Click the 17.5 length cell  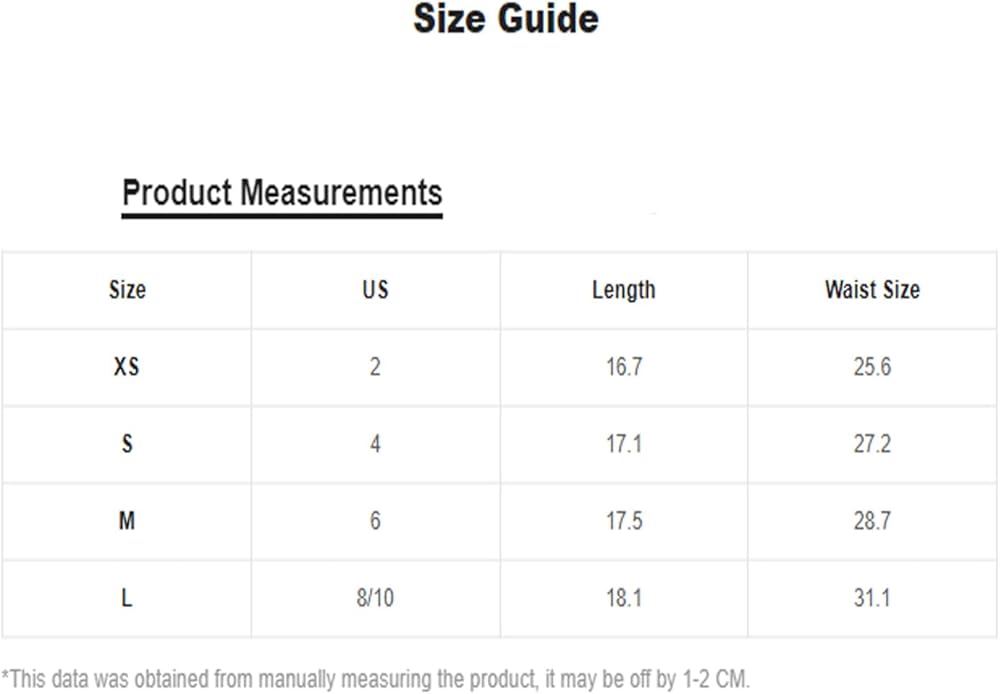(x=624, y=521)
